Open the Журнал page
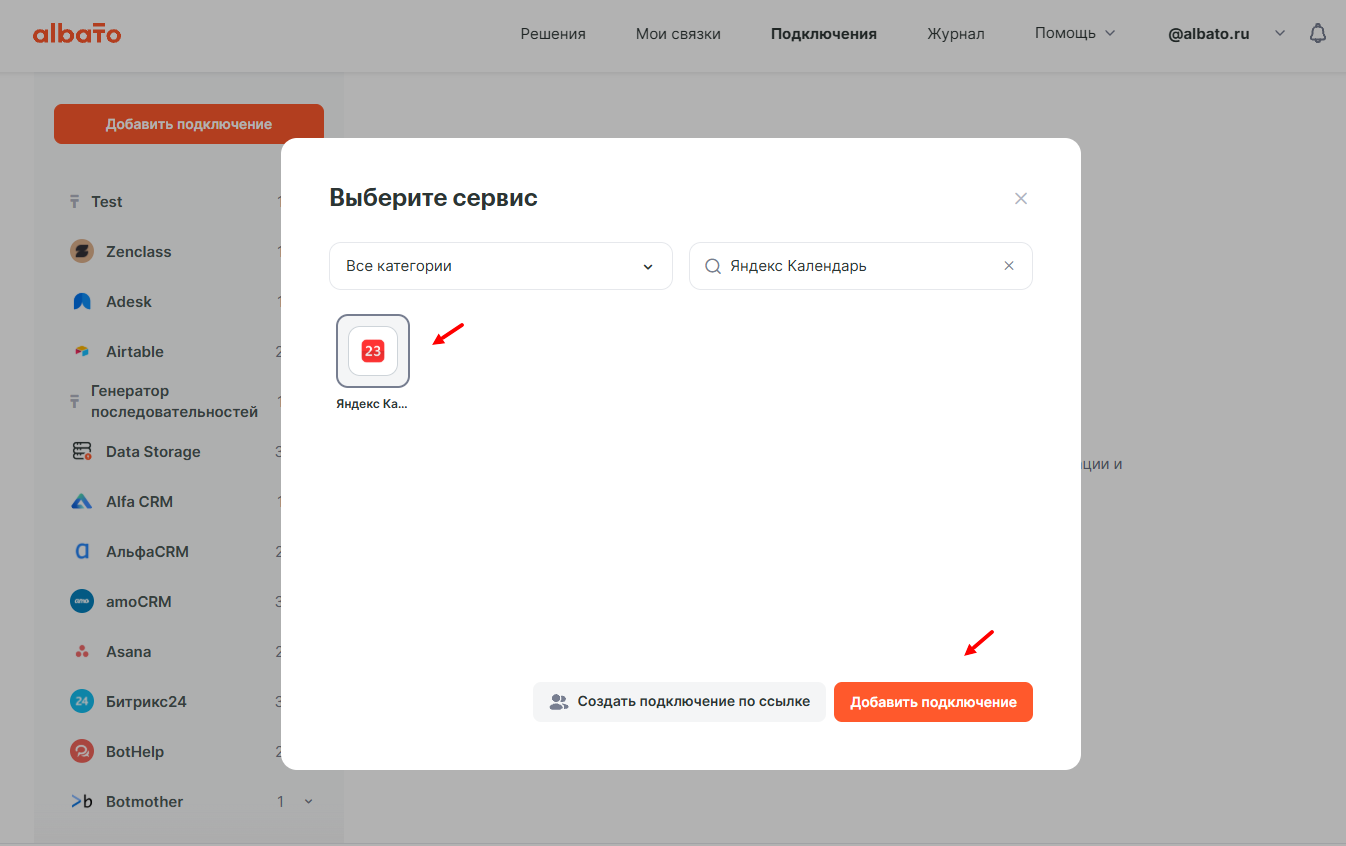 point(955,34)
